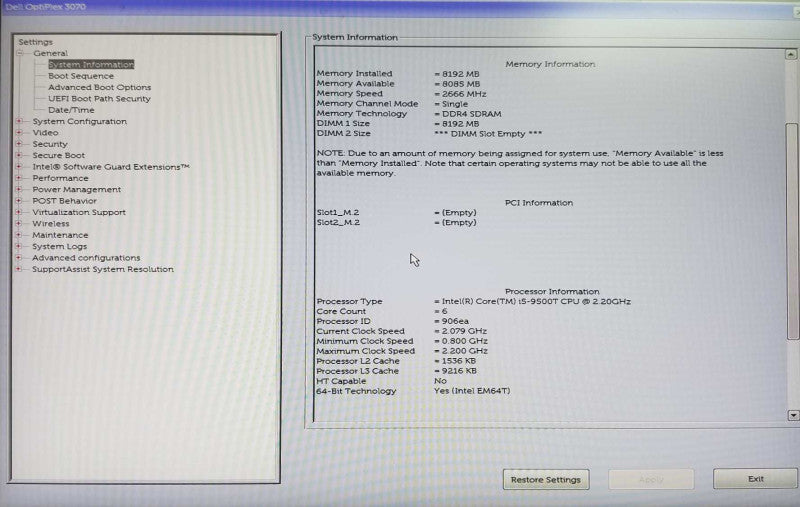Expand the Video tree node

pos(19,133)
